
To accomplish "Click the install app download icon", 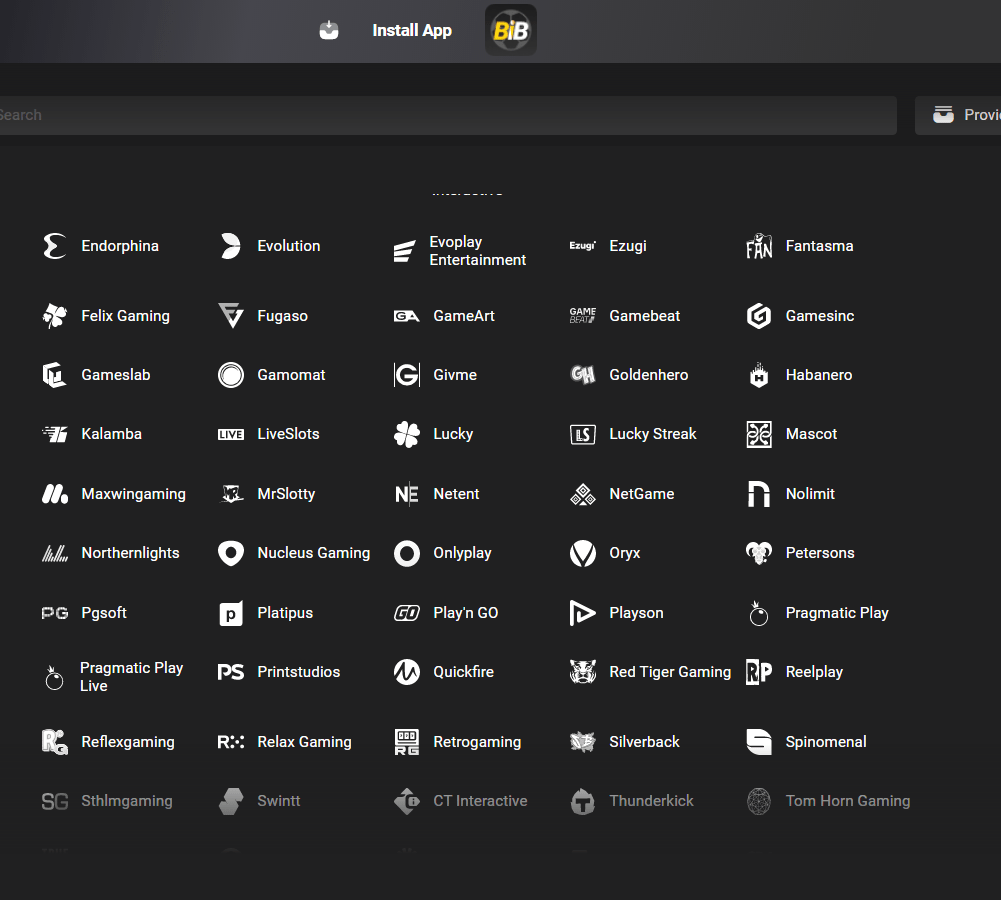I will (329, 30).
